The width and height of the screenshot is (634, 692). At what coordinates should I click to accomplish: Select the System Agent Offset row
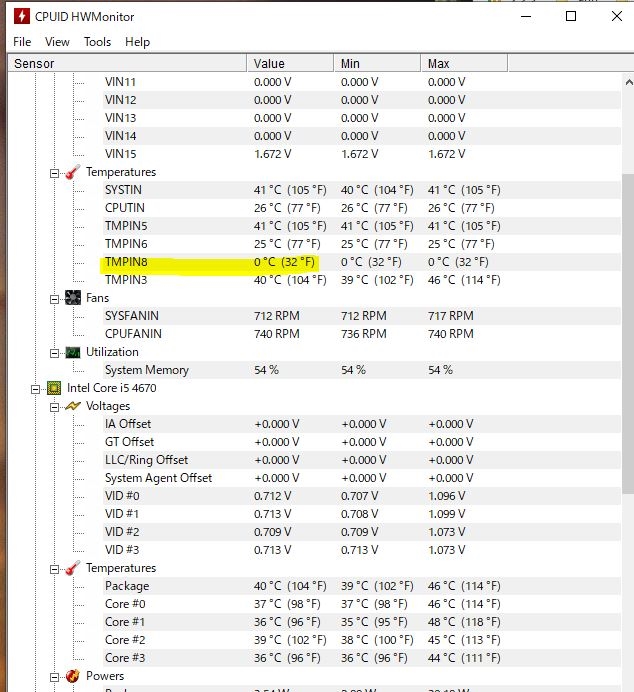(362, 478)
